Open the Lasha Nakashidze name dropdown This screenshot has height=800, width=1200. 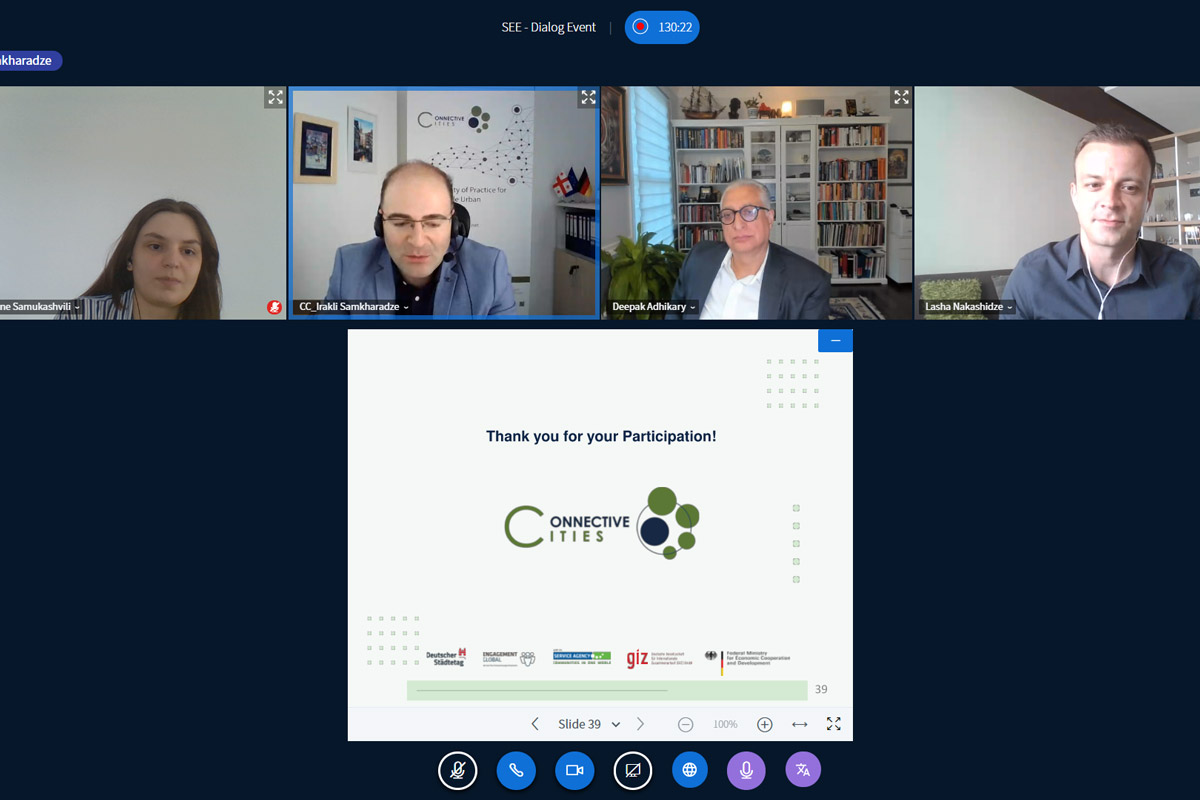[969, 307]
